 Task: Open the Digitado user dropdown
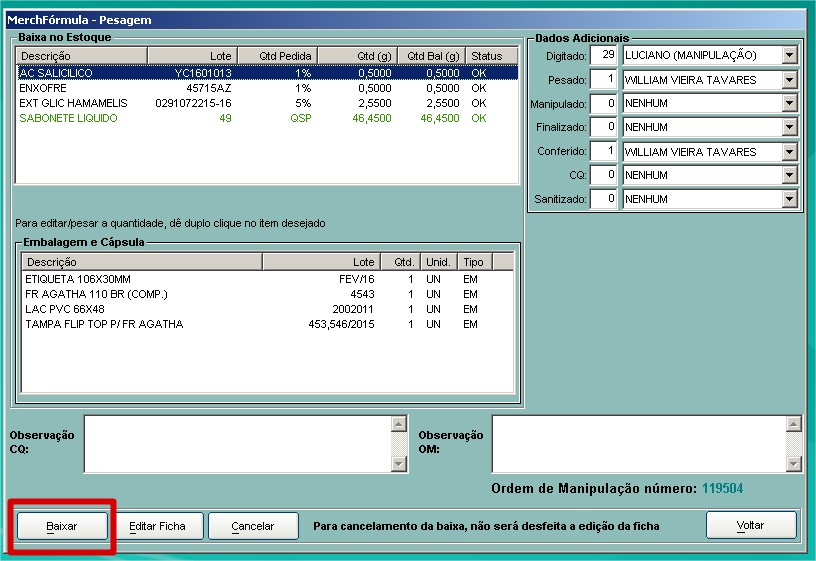coord(790,55)
